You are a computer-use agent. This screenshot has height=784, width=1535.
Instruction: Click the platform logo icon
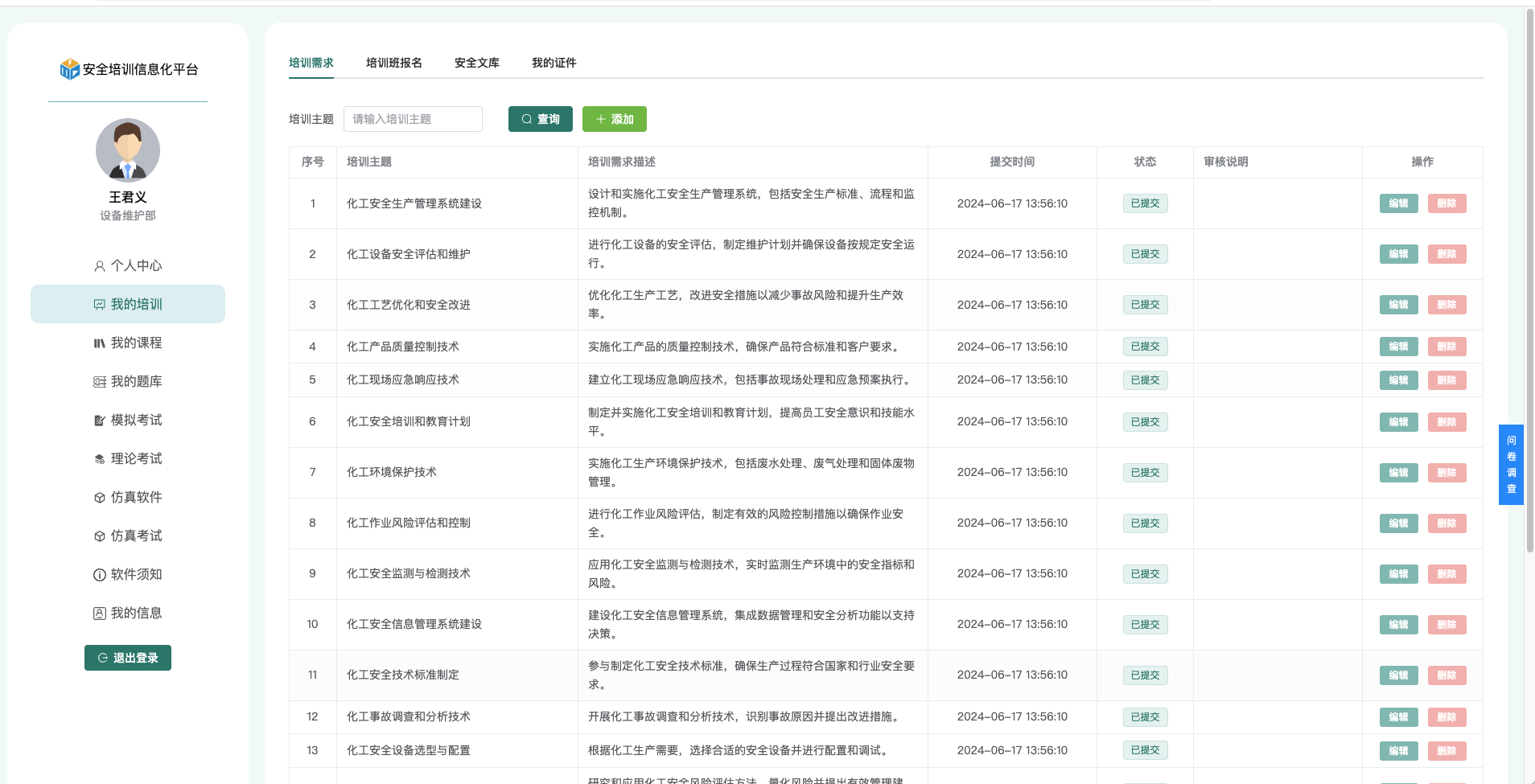pyautogui.click(x=70, y=69)
